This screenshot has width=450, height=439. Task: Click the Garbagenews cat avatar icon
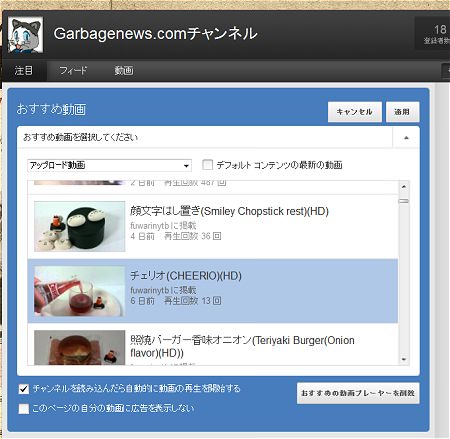(25, 35)
